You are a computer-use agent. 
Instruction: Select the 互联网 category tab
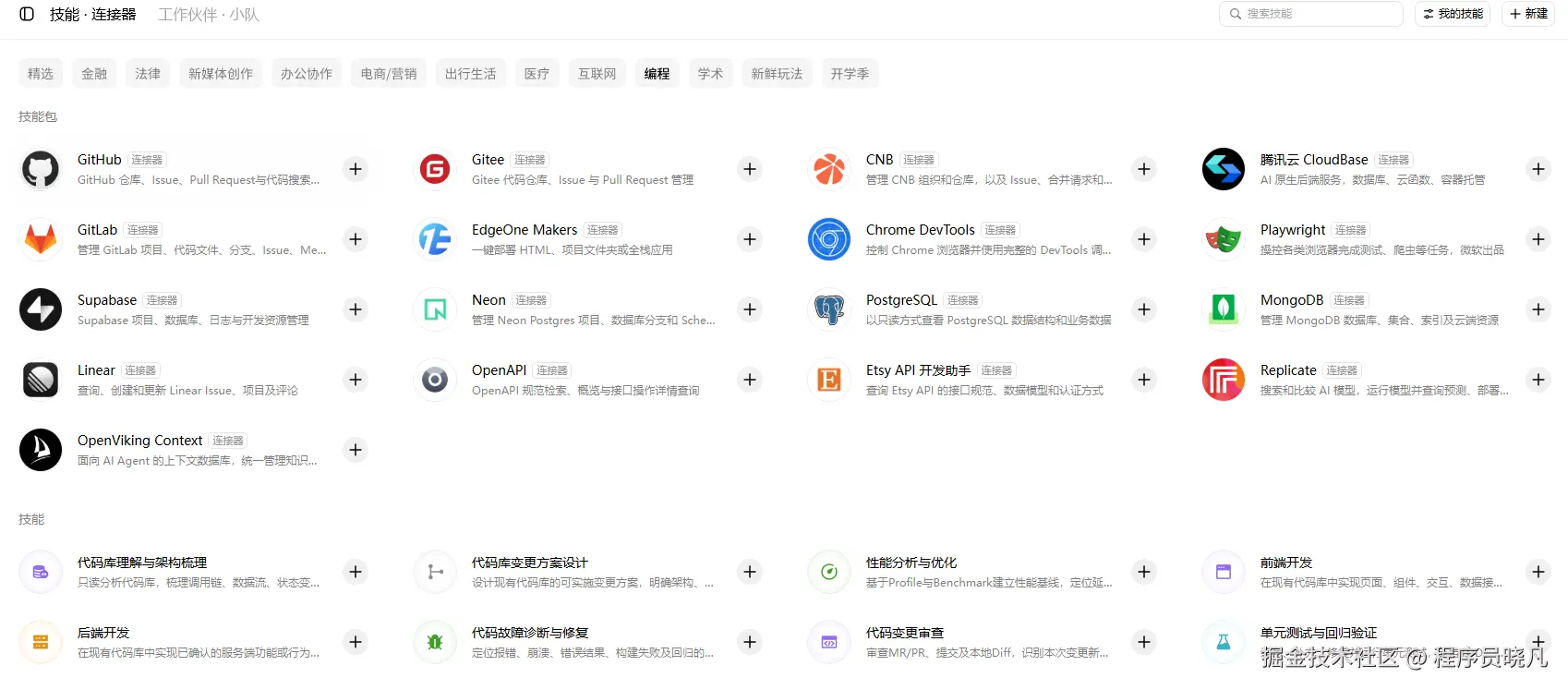(597, 74)
